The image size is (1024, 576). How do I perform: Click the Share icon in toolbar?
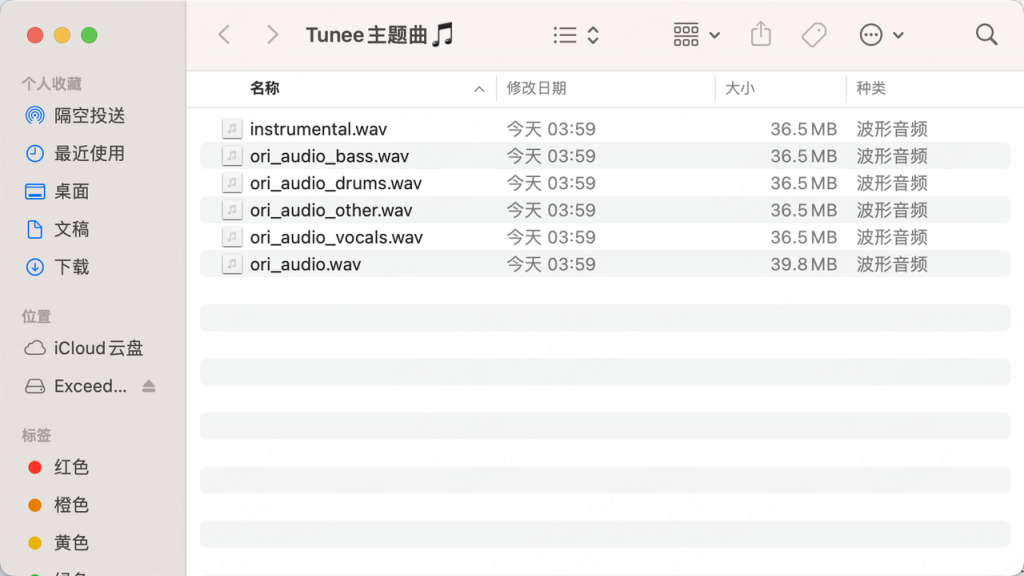point(761,35)
